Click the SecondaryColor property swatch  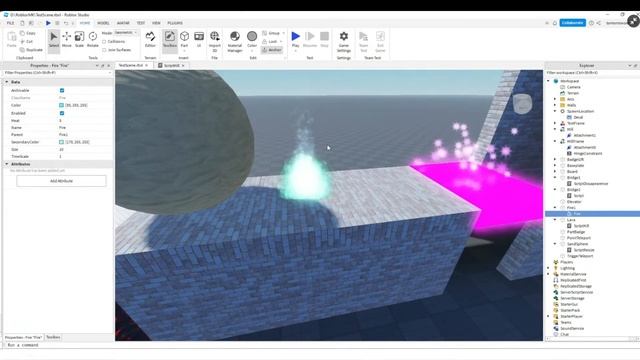[x=61, y=142]
